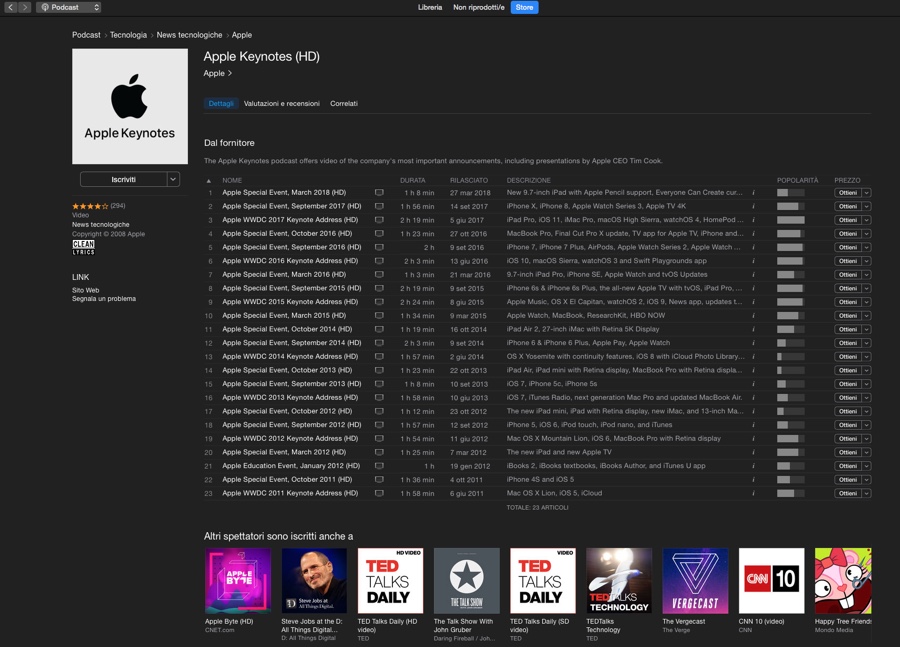Open the Dettagli tab
This screenshot has width=900, height=647.
(221, 104)
